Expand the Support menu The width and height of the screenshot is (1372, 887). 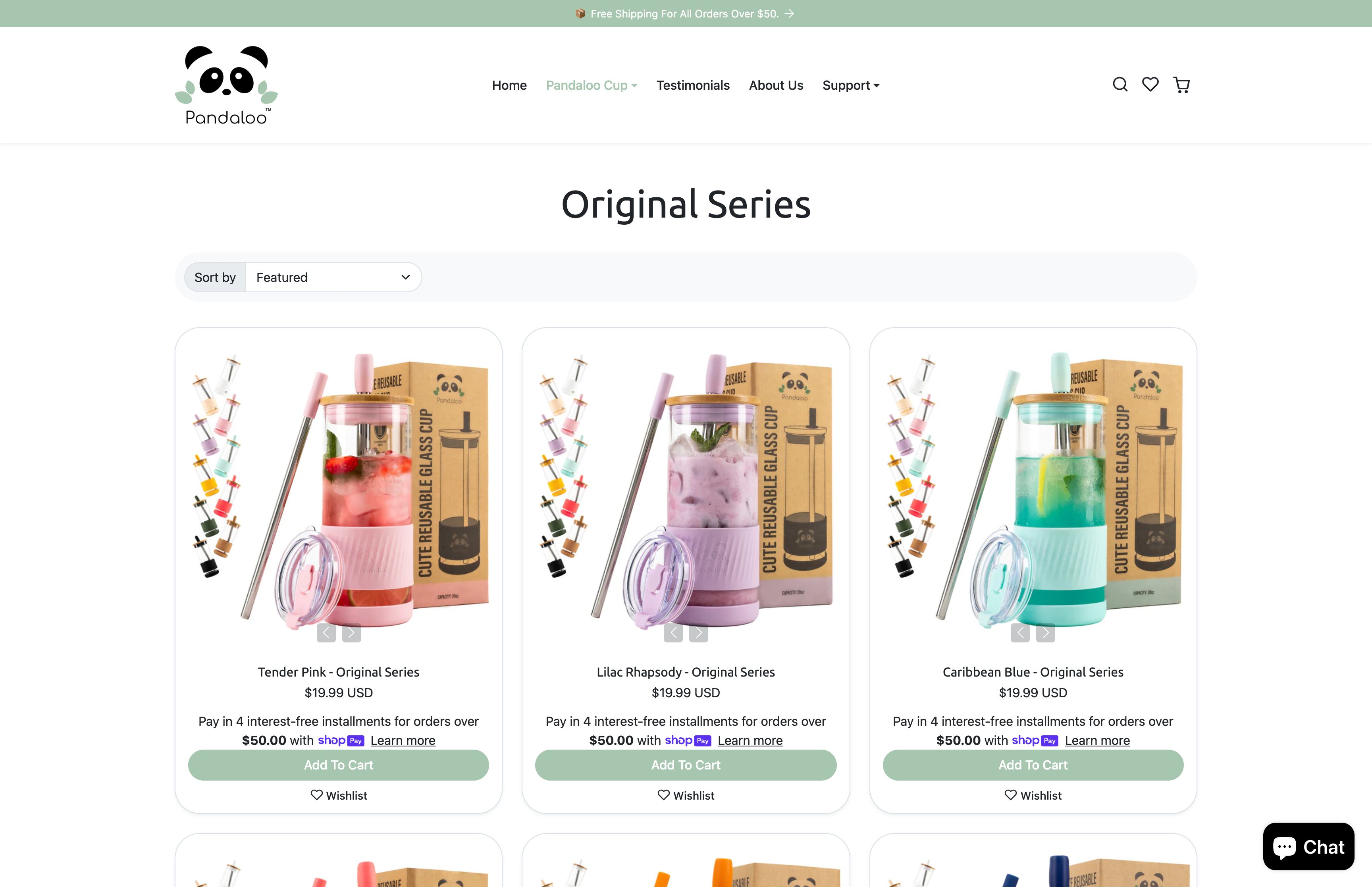(851, 85)
